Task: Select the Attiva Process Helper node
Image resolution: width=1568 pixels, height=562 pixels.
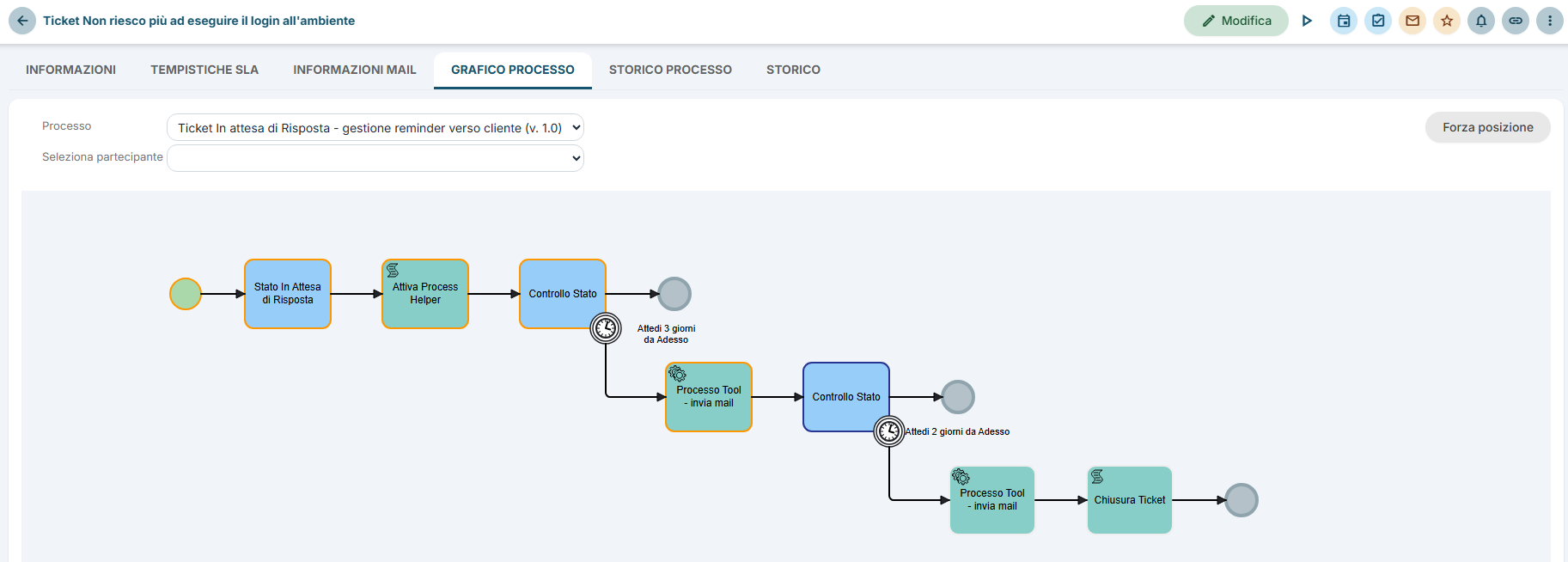Action: point(425,294)
